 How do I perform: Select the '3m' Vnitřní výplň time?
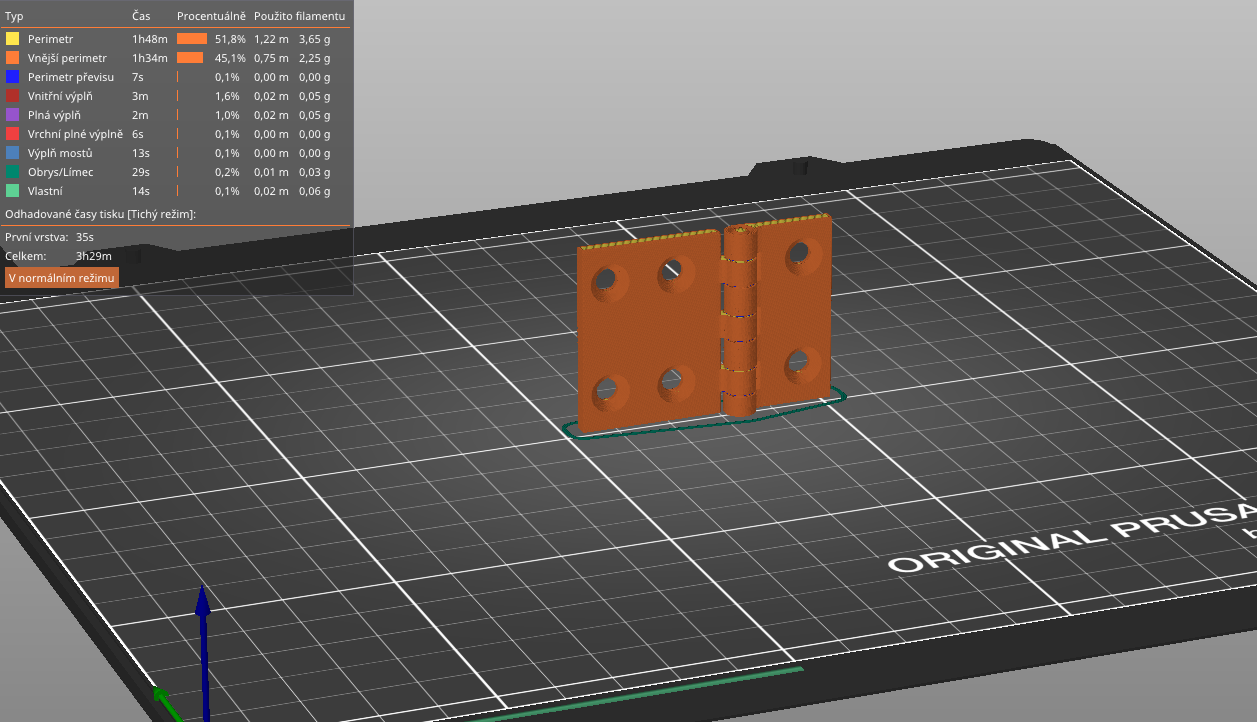point(140,95)
